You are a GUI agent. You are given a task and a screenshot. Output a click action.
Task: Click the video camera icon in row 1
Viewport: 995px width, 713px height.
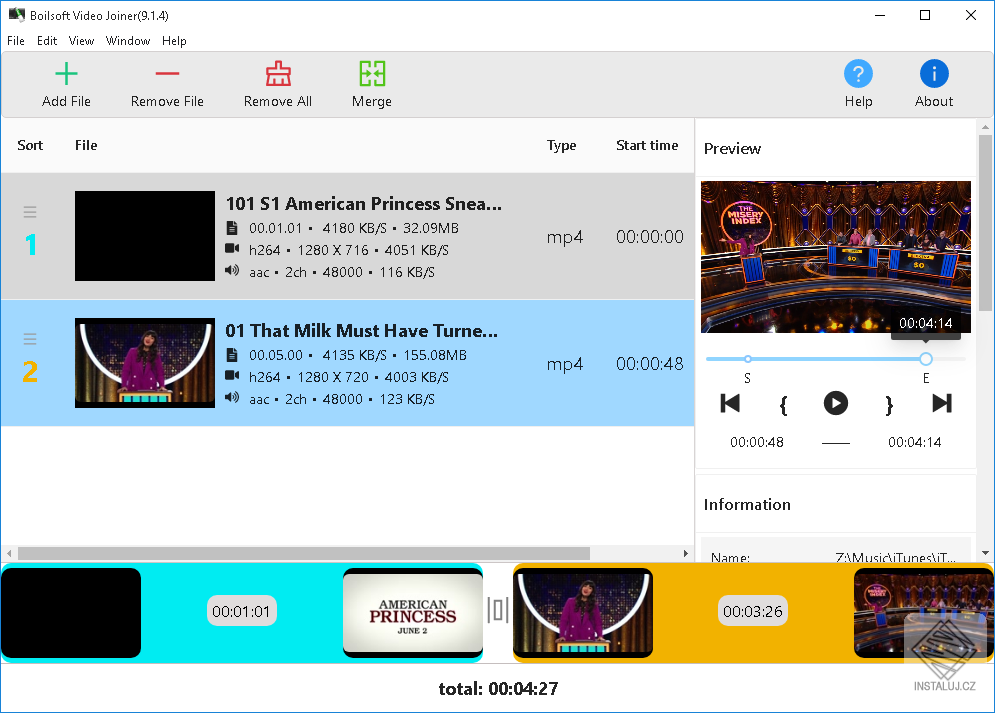232,249
